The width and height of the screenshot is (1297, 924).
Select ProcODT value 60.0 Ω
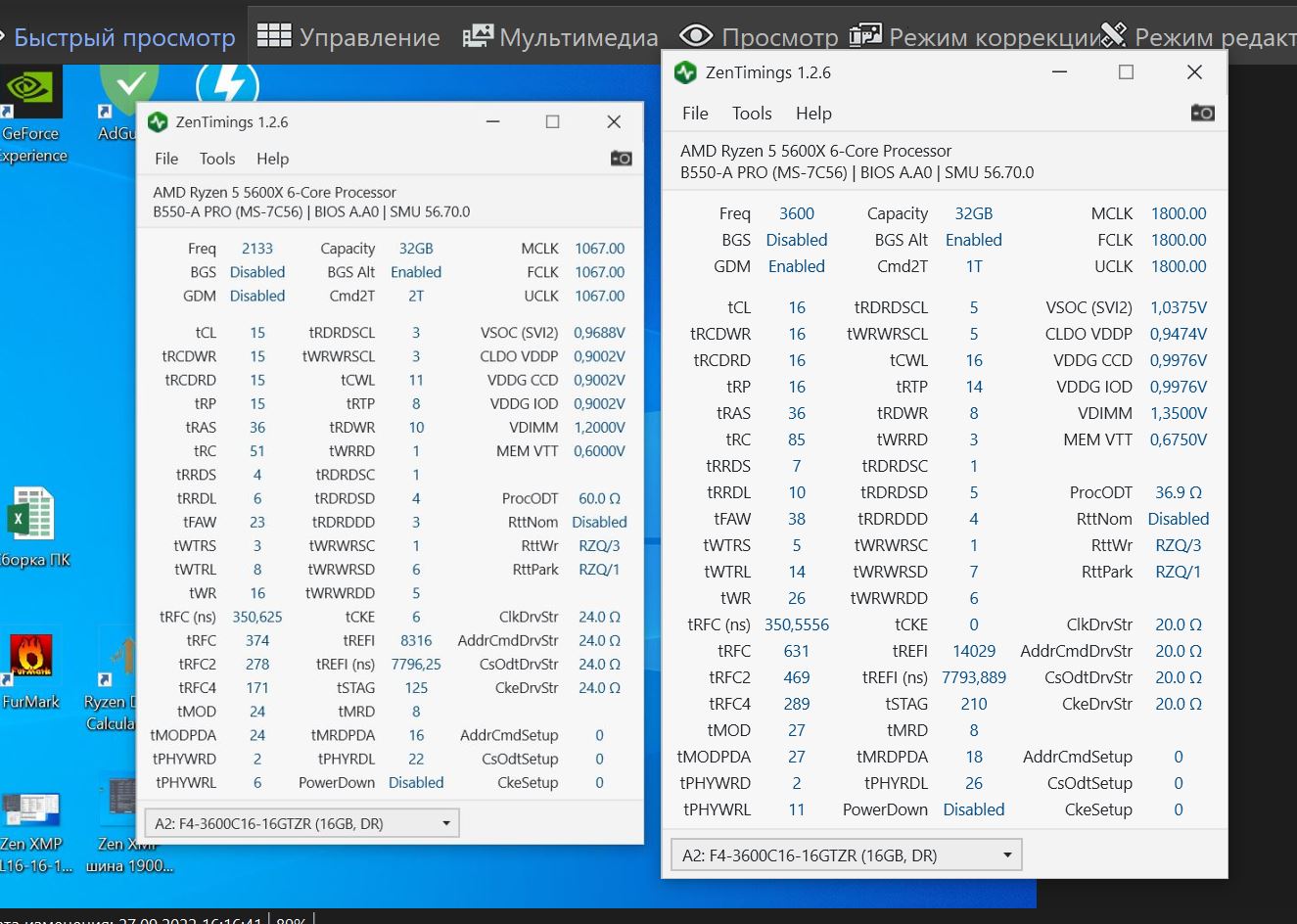pos(599,498)
